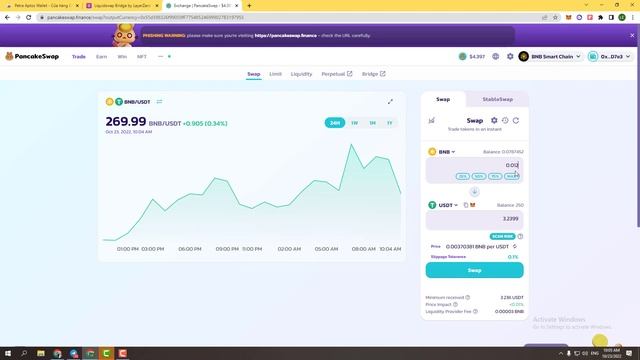This screenshot has width=640, height=360.
Task: Set input amount to 25%
Action: tap(462, 176)
